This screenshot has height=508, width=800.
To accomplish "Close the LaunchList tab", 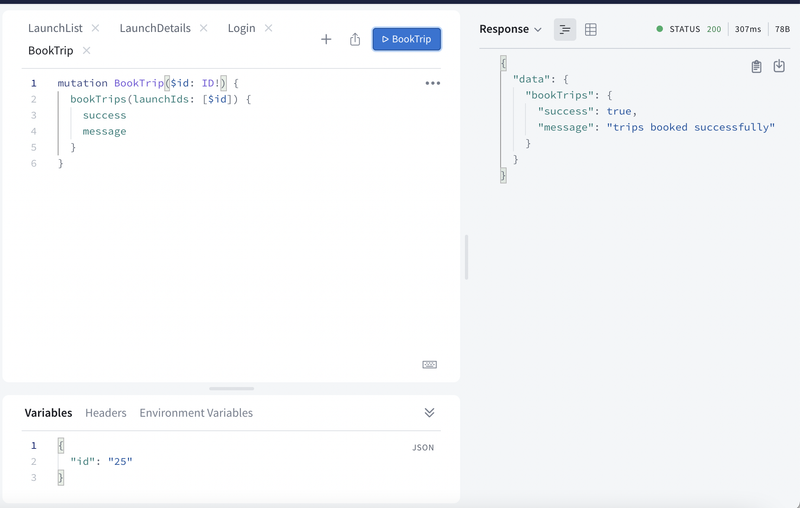I will pos(96,28).
